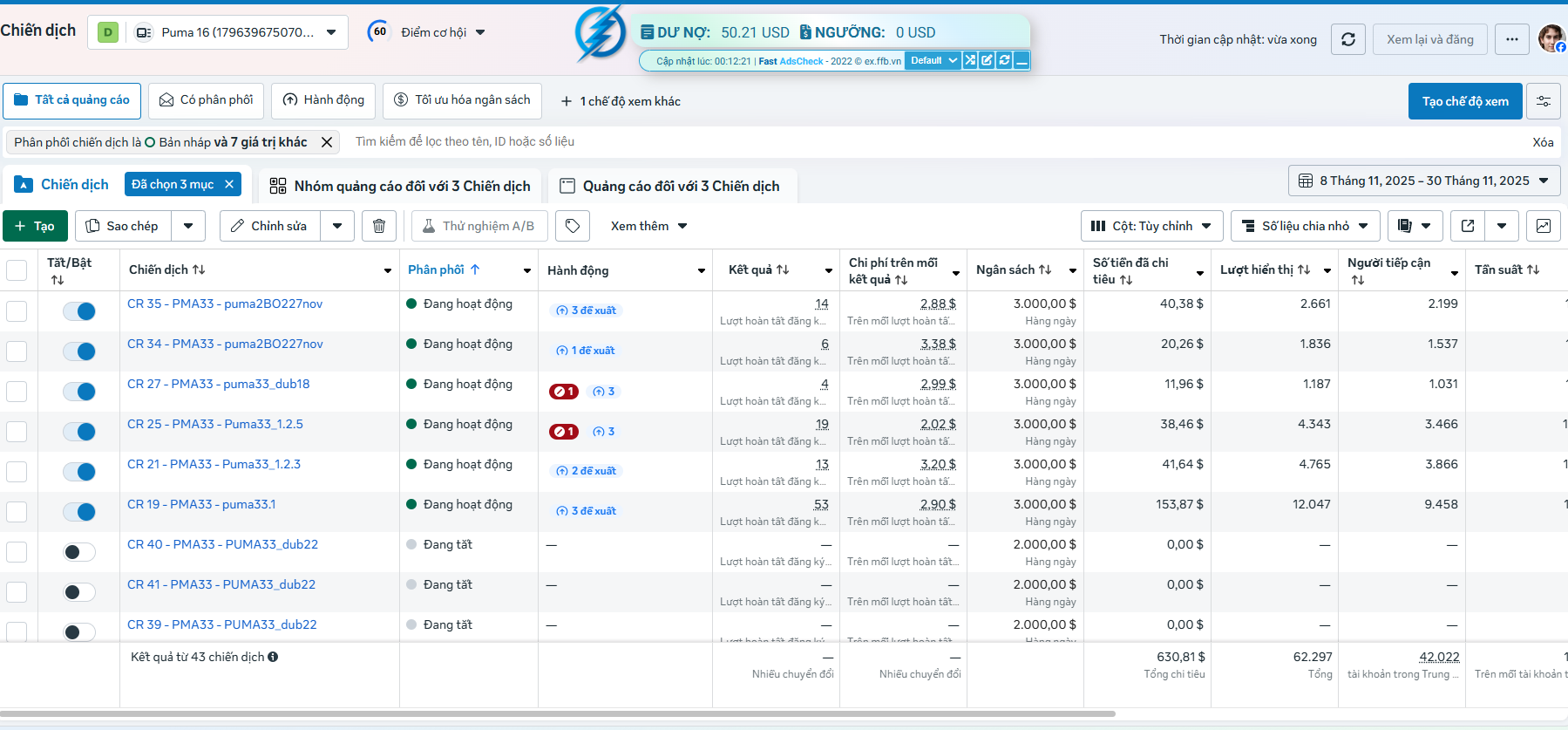Disable the CR 27 campaign switch
Screen dimensions: 1568x730
79,392
